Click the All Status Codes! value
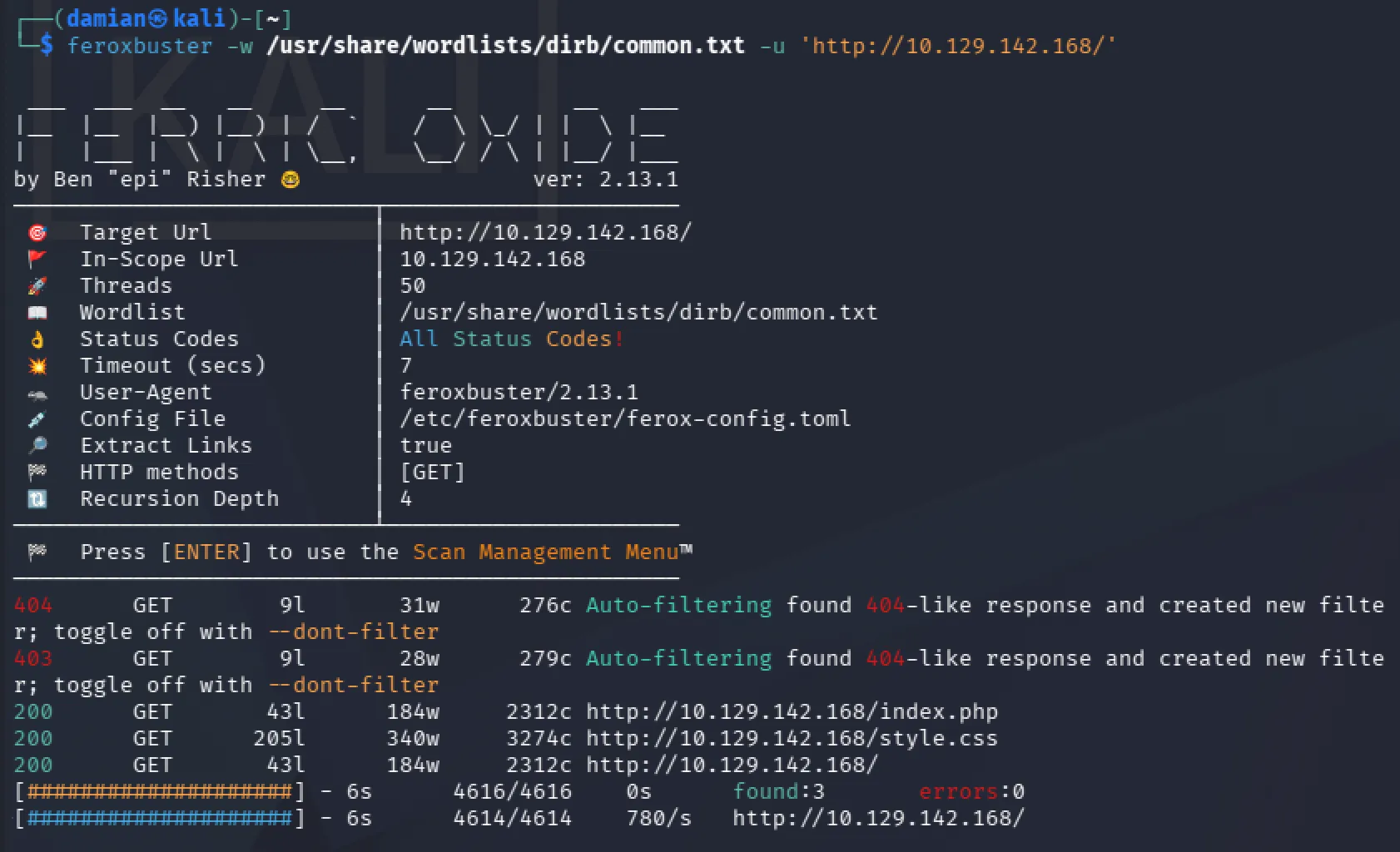The width and height of the screenshot is (1400, 852). 512,339
